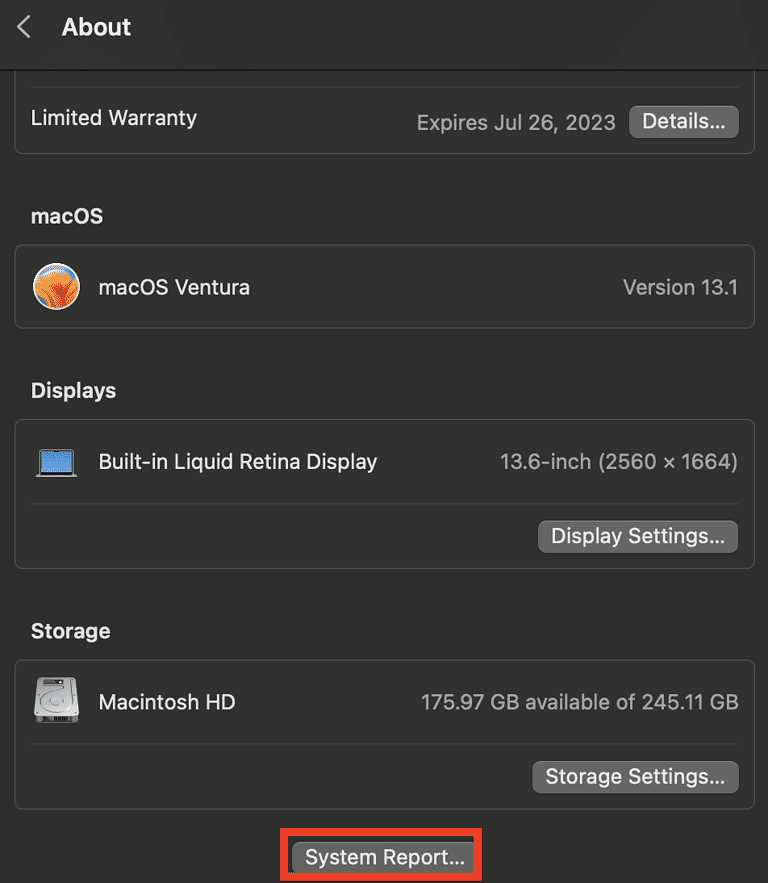Click the macOS Ventura logo icon

tap(56, 287)
